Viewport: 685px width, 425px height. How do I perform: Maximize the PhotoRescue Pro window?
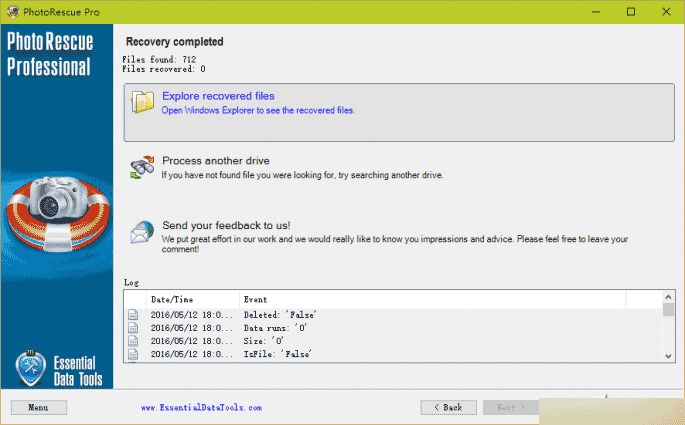click(631, 12)
